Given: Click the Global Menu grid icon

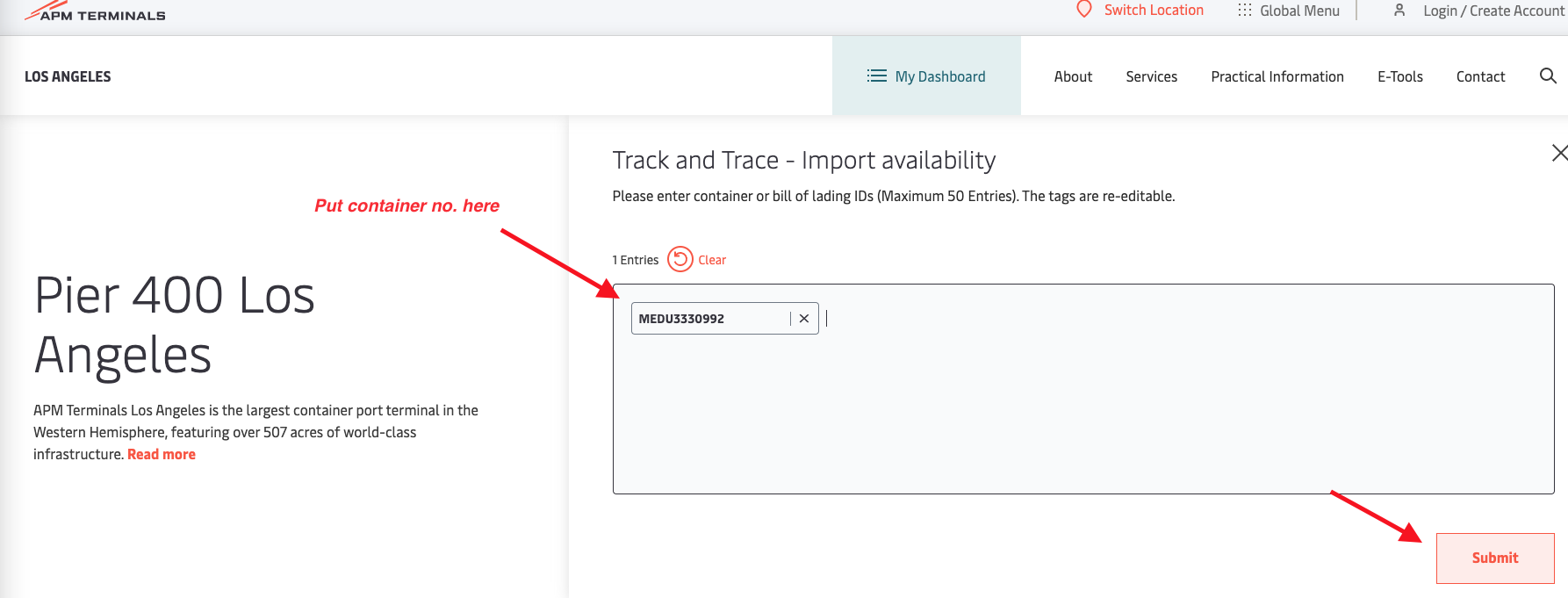Looking at the screenshot, I should pyautogui.click(x=1245, y=11).
